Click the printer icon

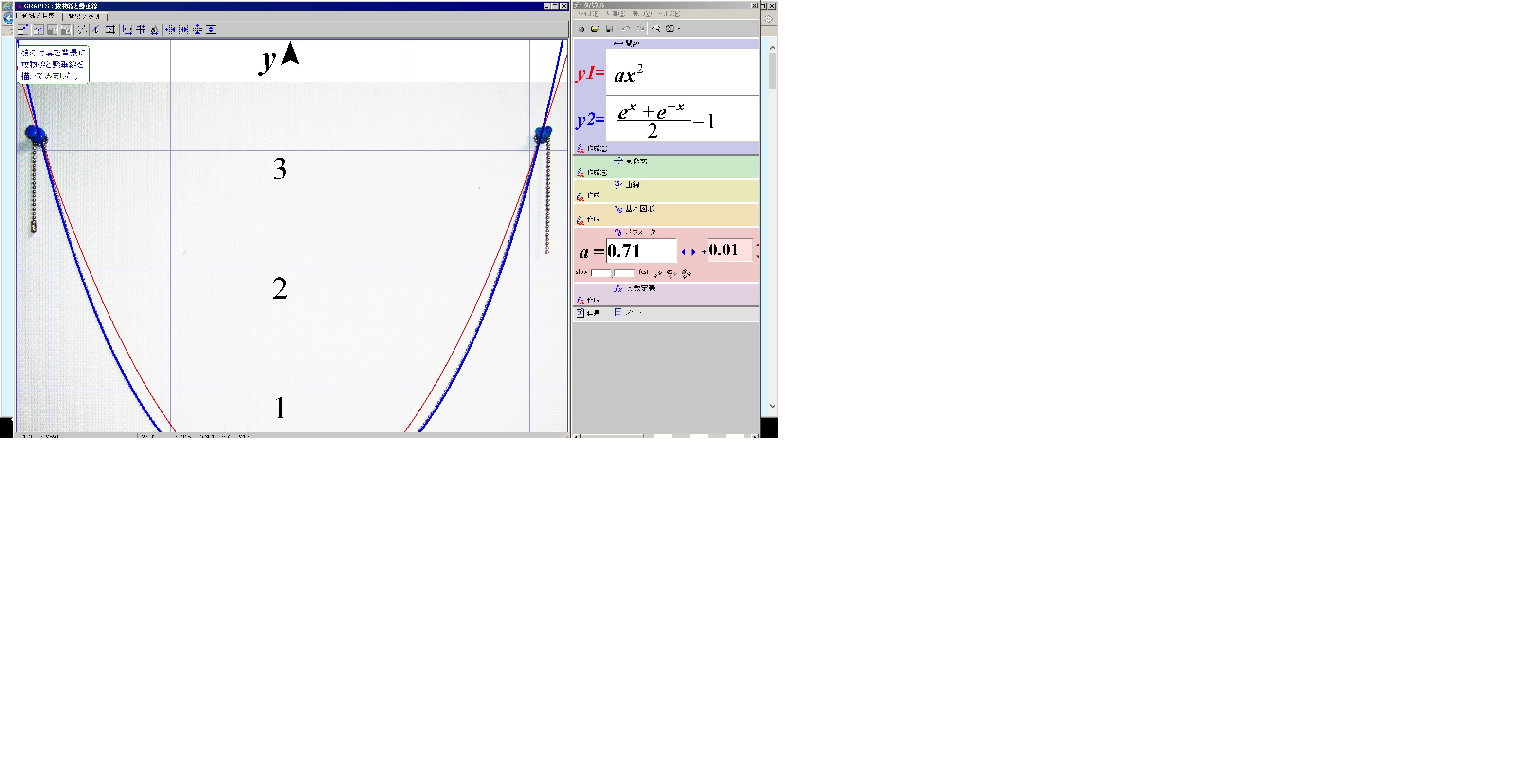point(655,28)
